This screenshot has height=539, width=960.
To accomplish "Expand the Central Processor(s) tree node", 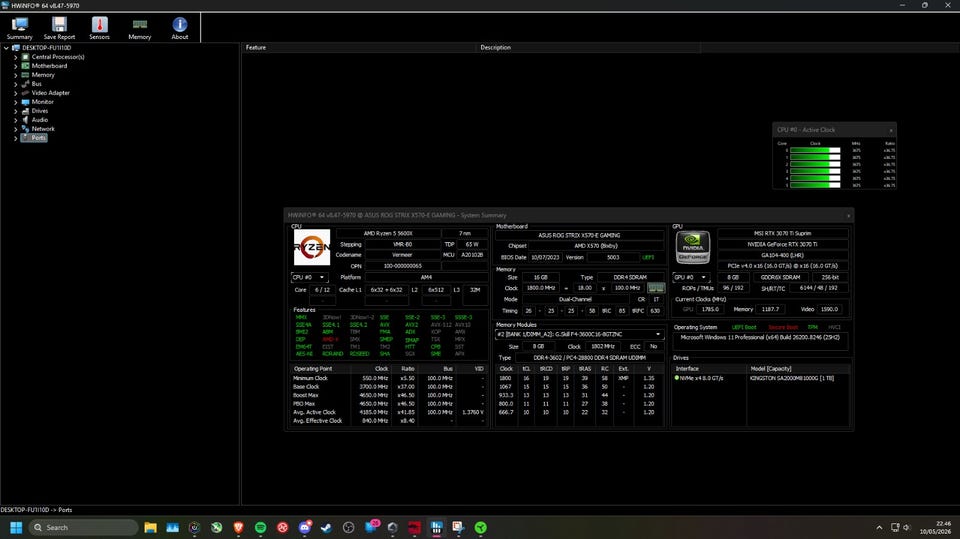I will click(15, 57).
